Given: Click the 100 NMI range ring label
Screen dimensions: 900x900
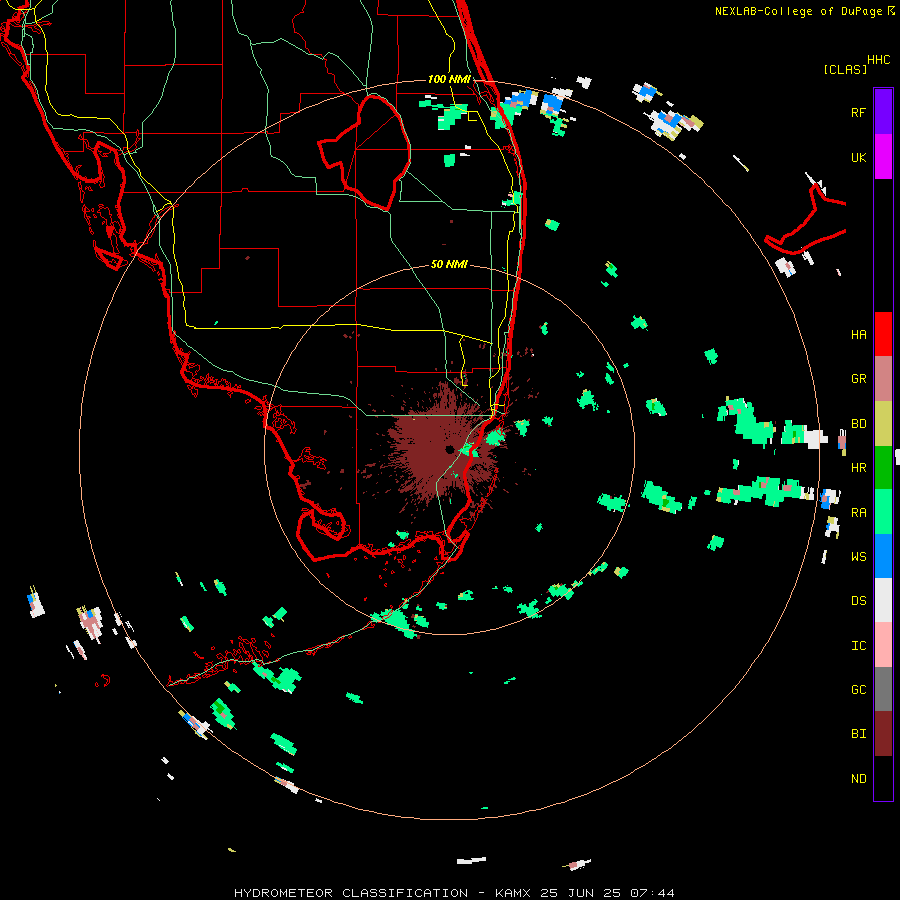Looking at the screenshot, I should (449, 79).
